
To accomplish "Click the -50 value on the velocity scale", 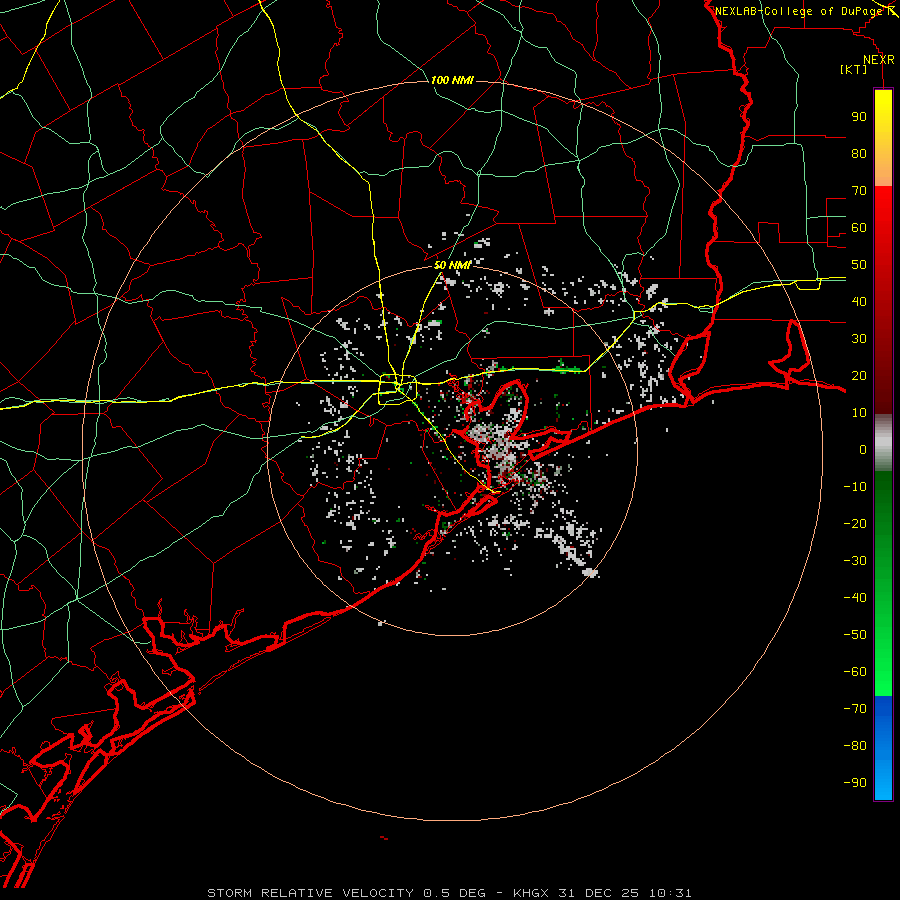I will tap(855, 635).
